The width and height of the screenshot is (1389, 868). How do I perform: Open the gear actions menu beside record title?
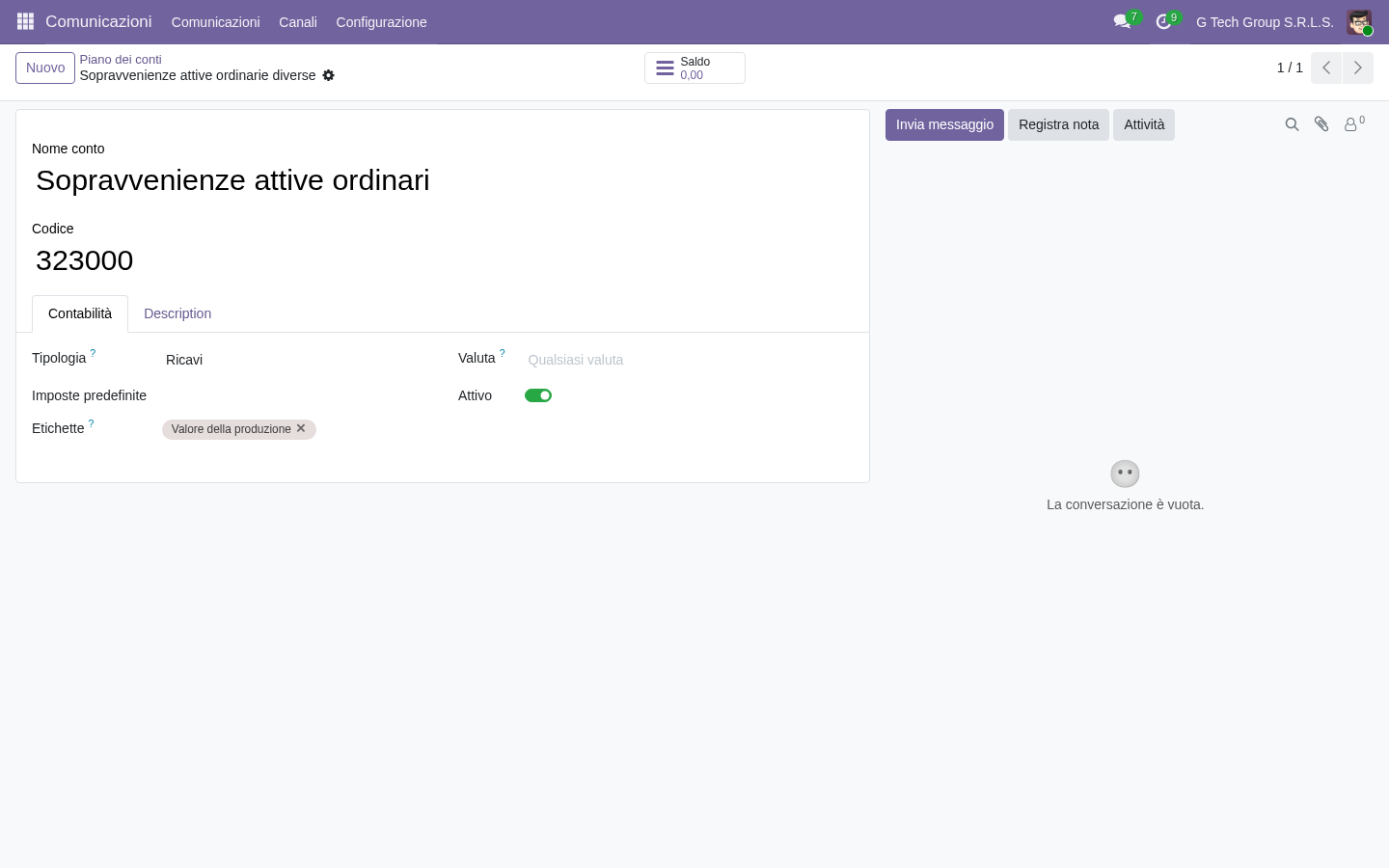click(x=328, y=75)
